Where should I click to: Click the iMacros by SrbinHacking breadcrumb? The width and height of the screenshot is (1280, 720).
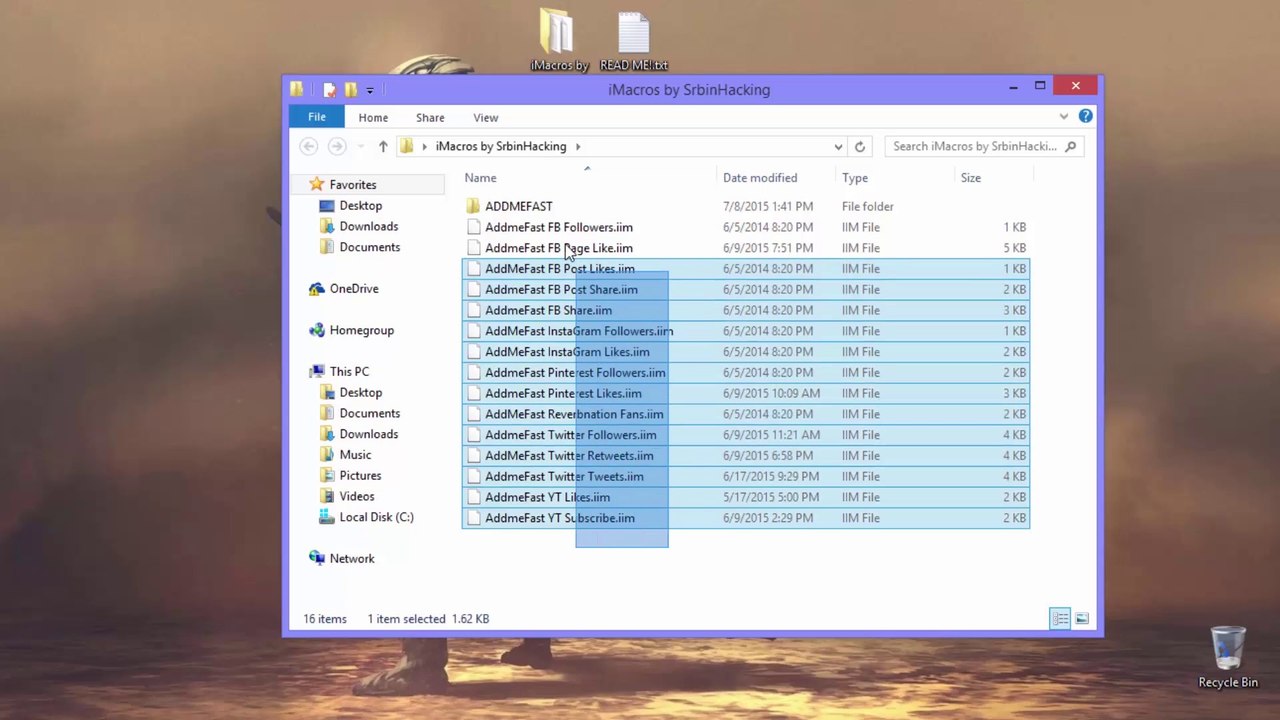point(501,146)
